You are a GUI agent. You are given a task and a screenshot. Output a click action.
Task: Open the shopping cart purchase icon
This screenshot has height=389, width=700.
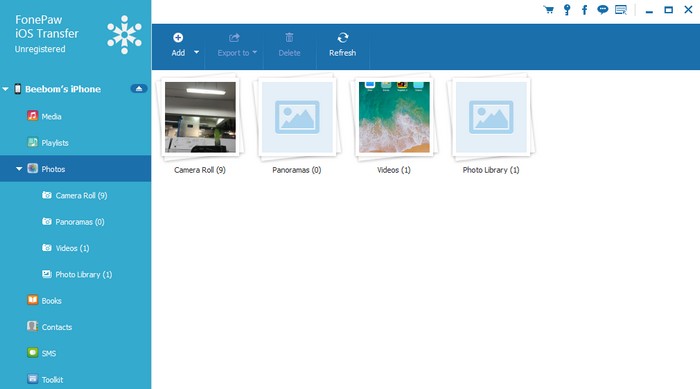point(549,10)
